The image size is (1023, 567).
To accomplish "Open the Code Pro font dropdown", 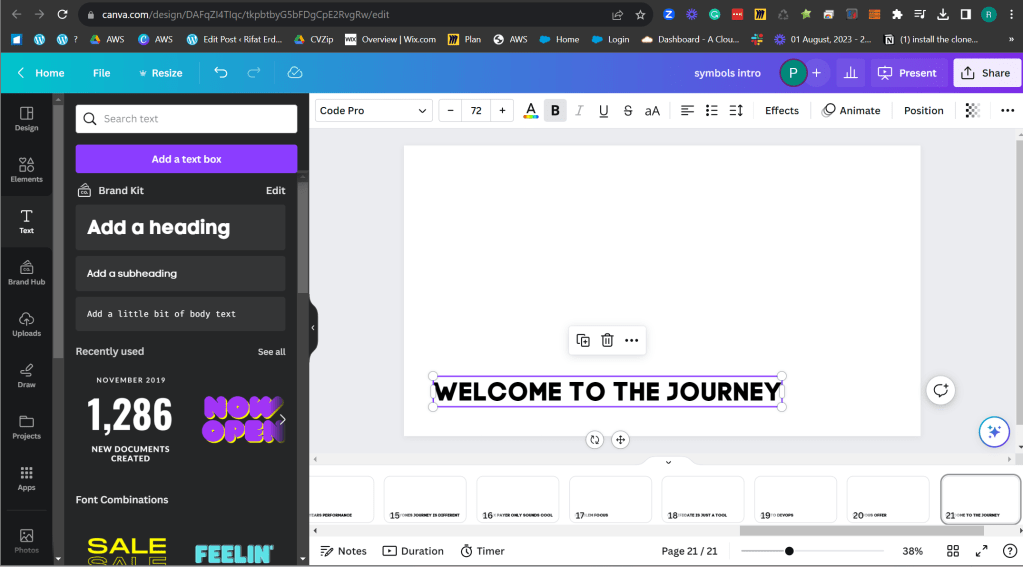I will [x=373, y=111].
